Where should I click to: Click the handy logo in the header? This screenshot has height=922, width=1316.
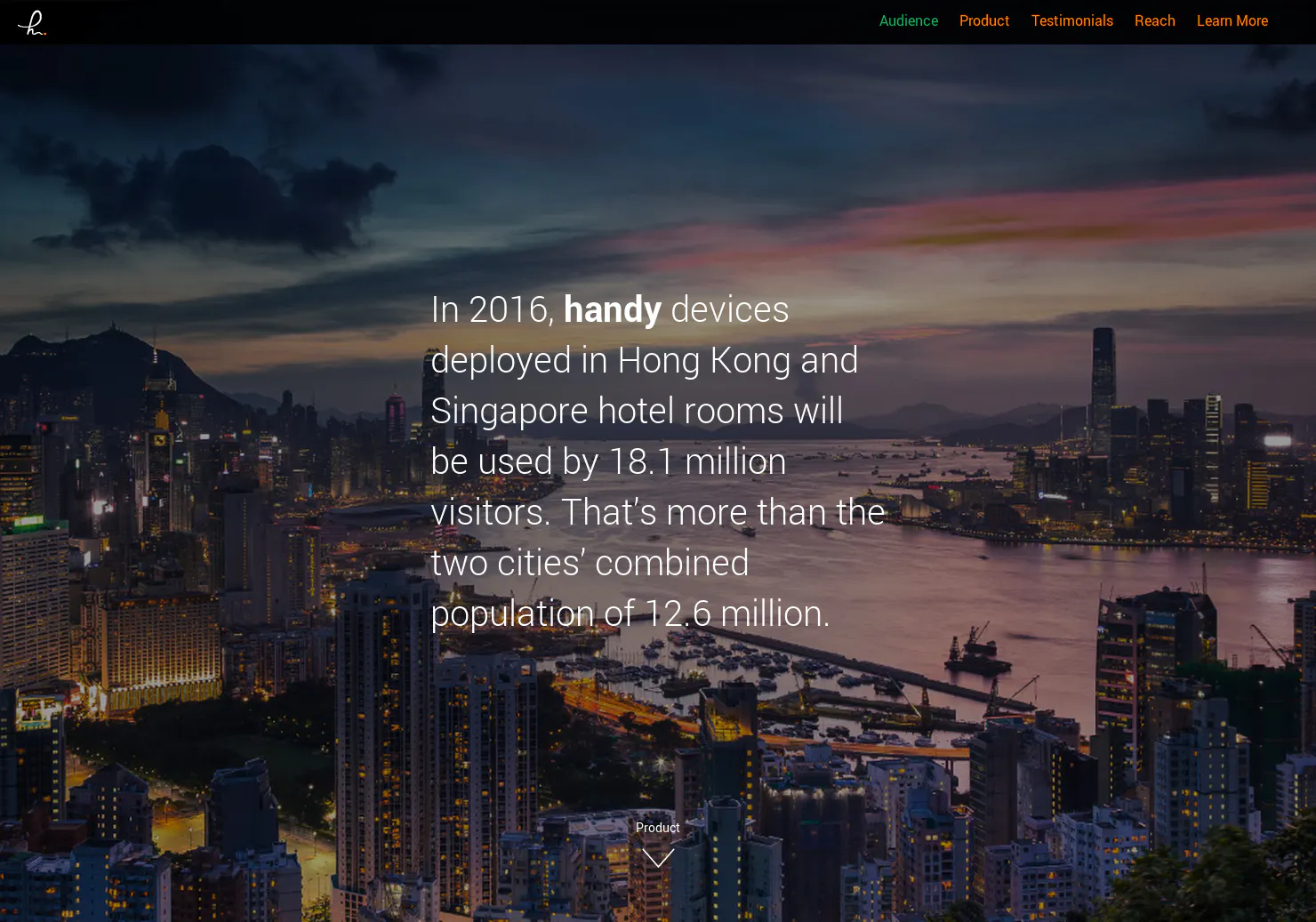[32, 22]
